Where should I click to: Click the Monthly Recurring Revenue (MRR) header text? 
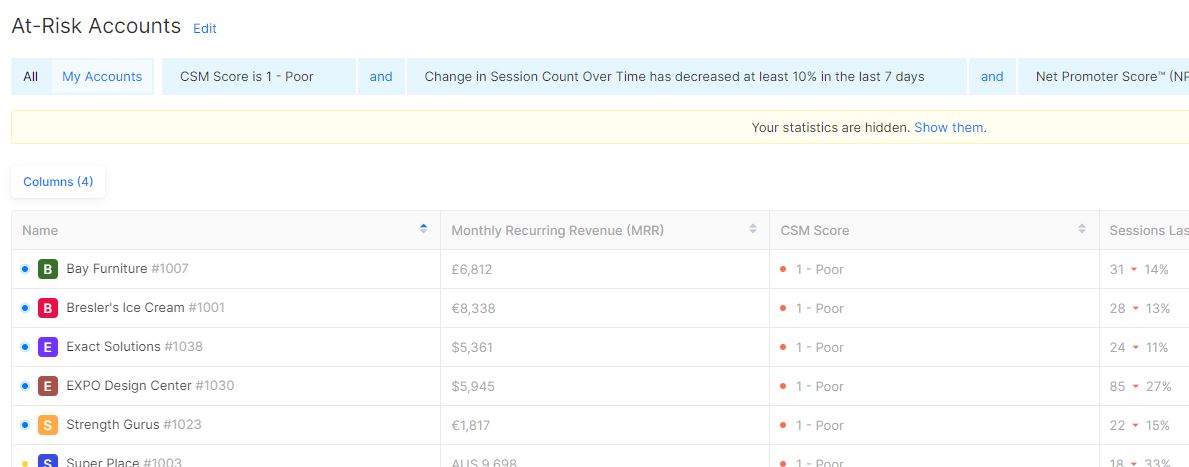[557, 230]
